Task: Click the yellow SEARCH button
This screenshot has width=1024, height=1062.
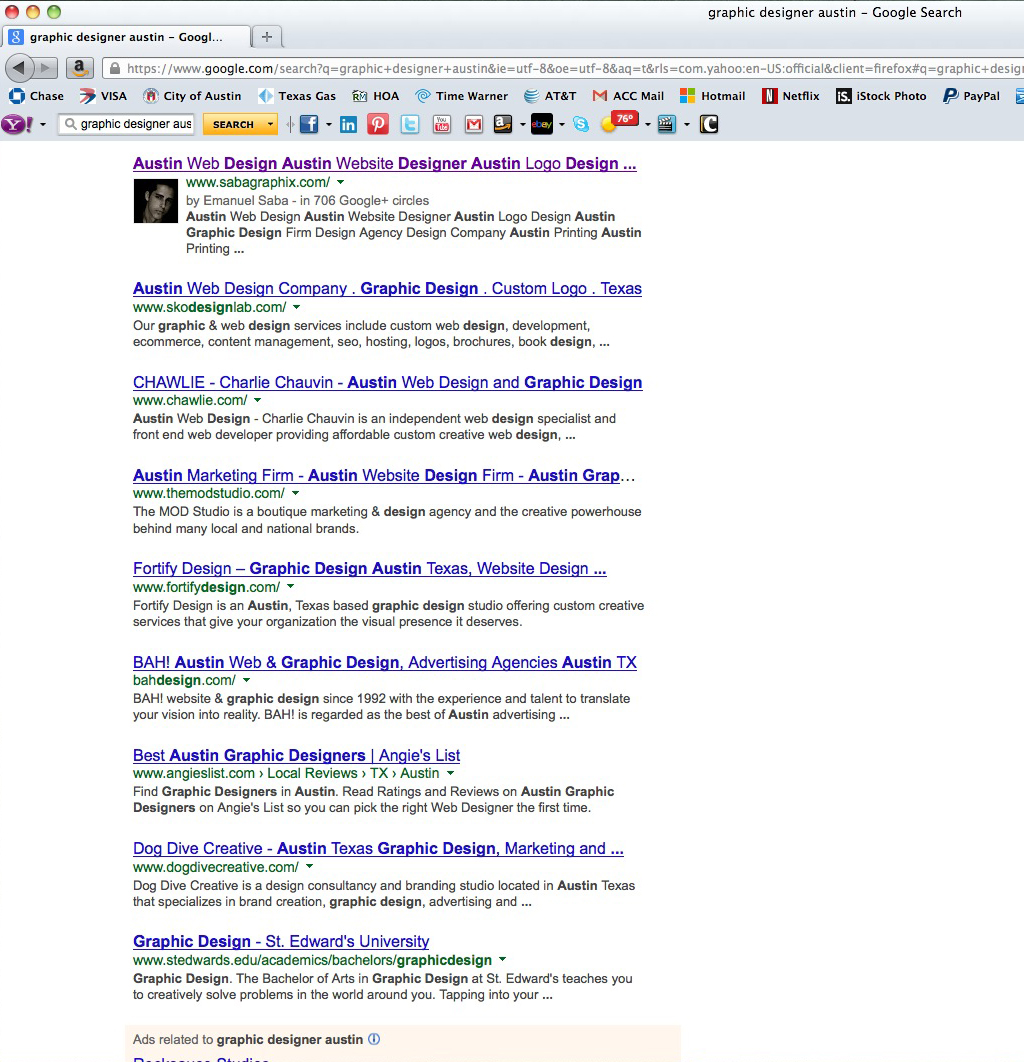Action: pos(234,125)
